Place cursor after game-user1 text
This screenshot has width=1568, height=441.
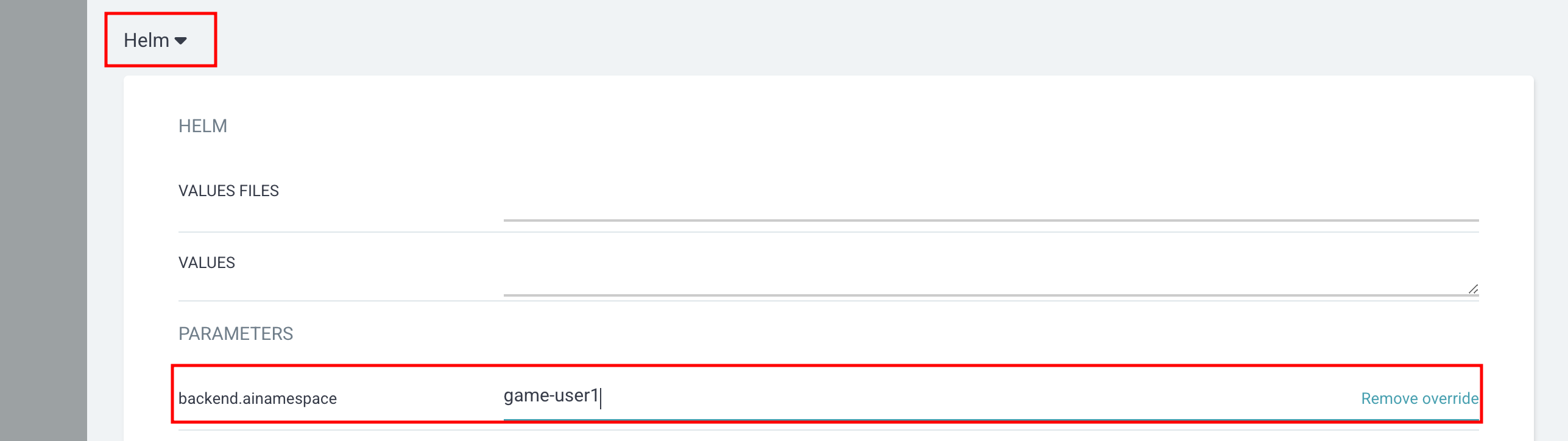[x=600, y=397]
